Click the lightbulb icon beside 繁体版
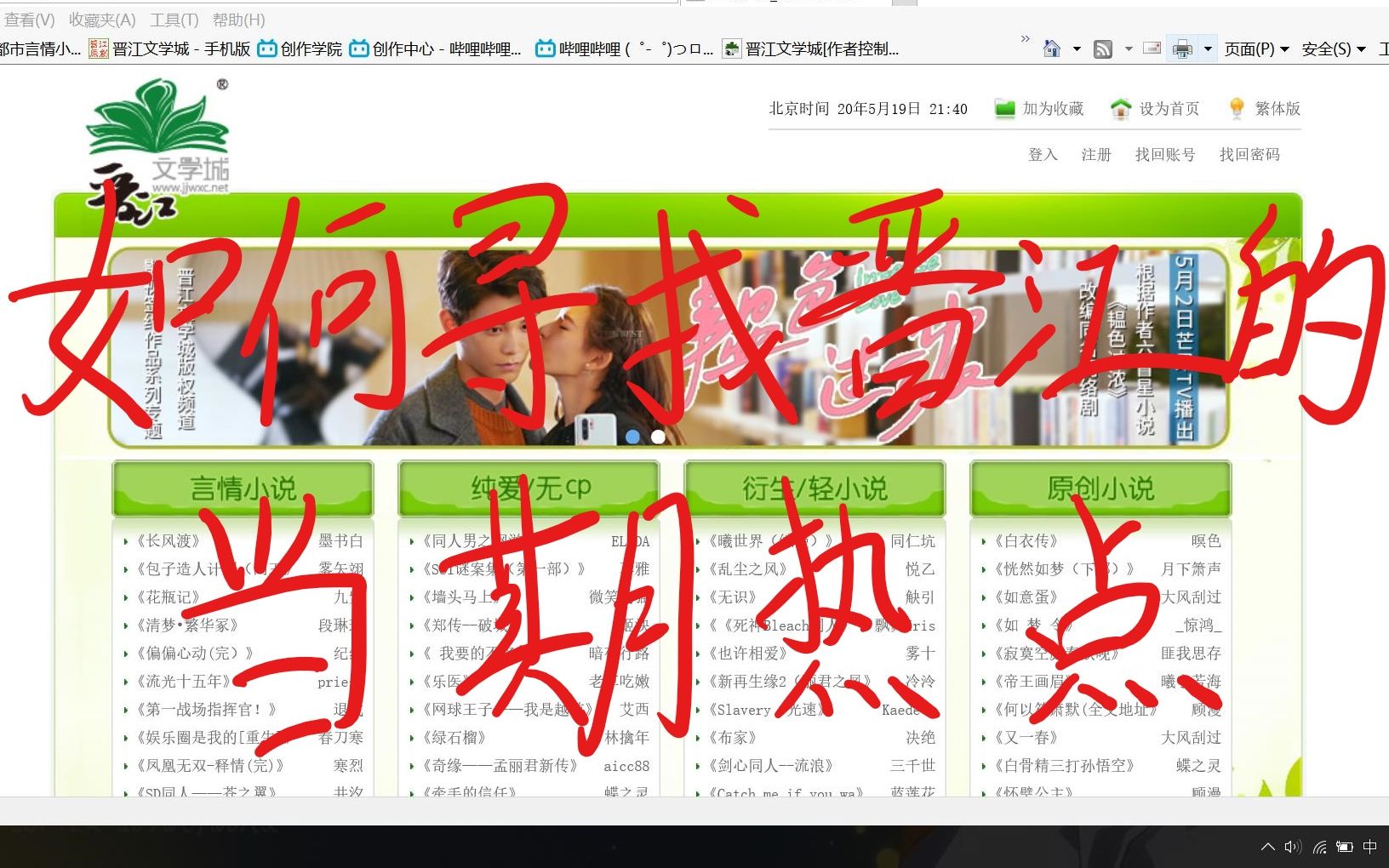1389x868 pixels. pyautogui.click(x=1237, y=108)
